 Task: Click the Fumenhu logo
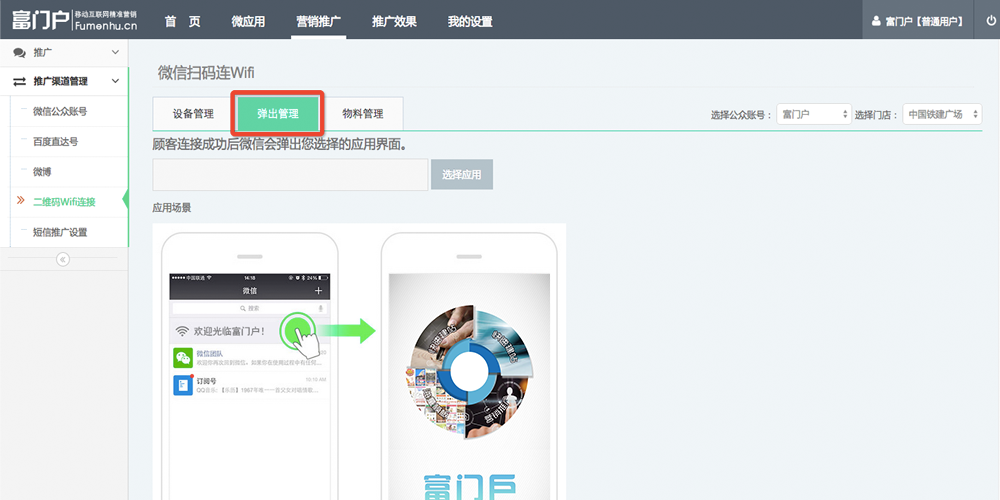pos(74,20)
